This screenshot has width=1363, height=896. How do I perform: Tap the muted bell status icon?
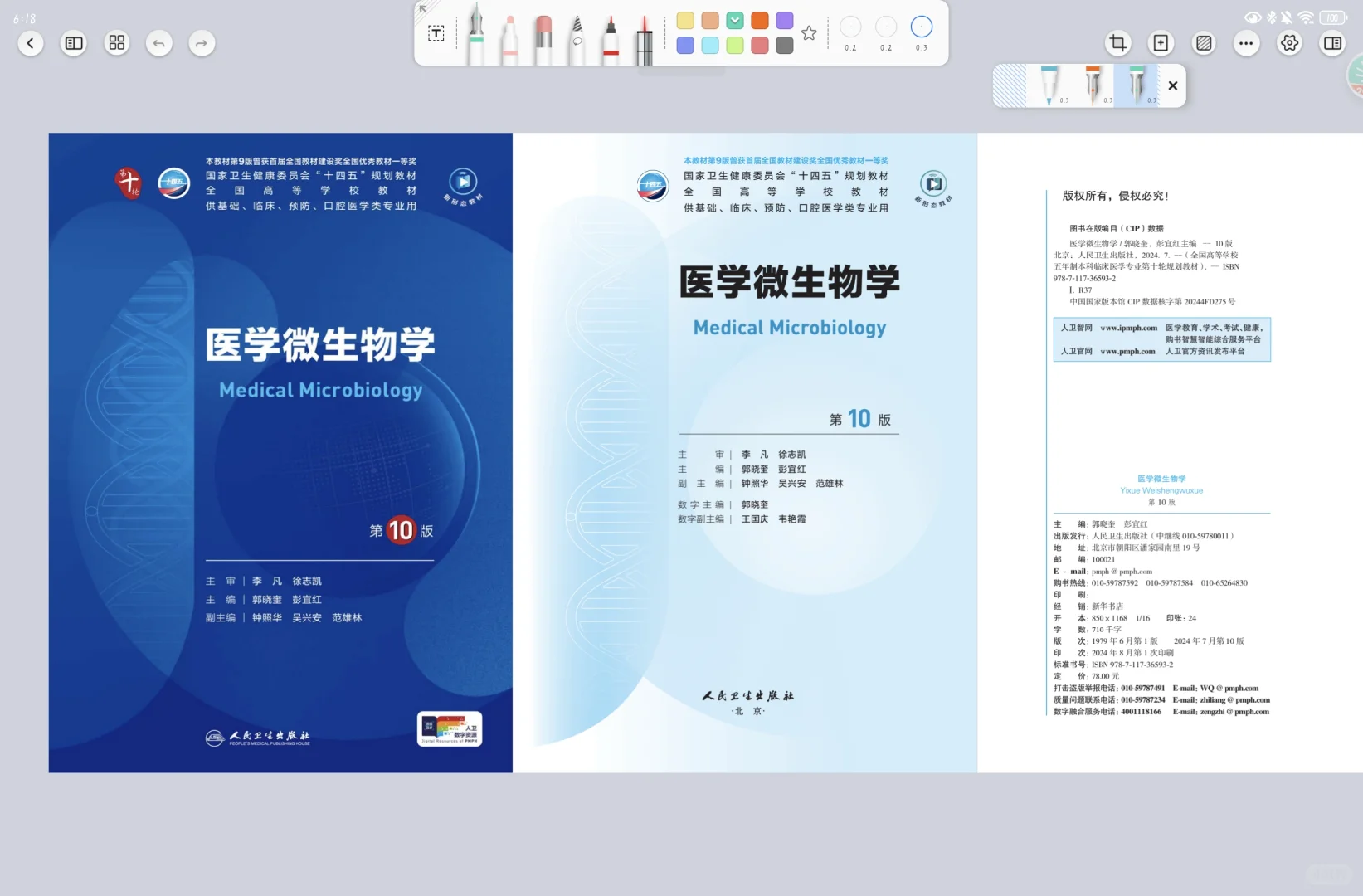coord(1287,17)
